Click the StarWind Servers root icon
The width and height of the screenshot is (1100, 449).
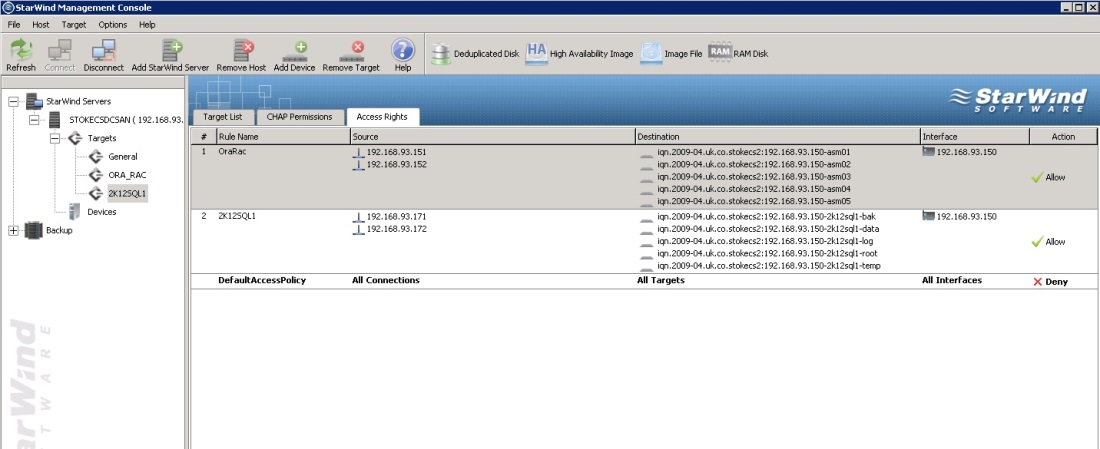point(34,102)
